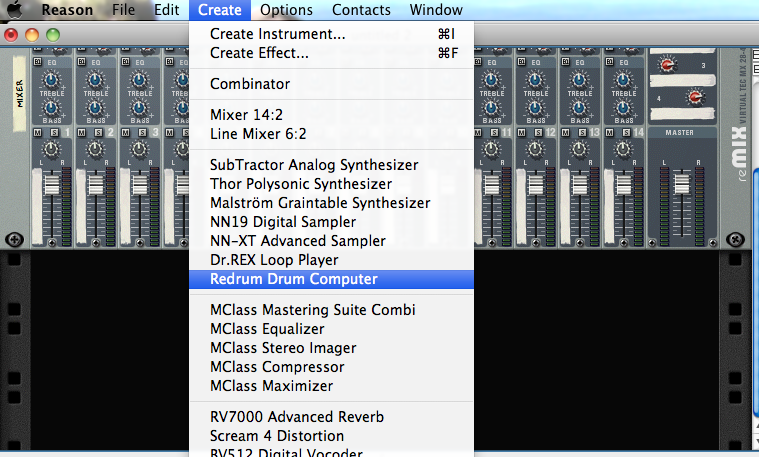Solo mixer channel 14
This screenshot has width=759, height=457.
(x=626, y=132)
